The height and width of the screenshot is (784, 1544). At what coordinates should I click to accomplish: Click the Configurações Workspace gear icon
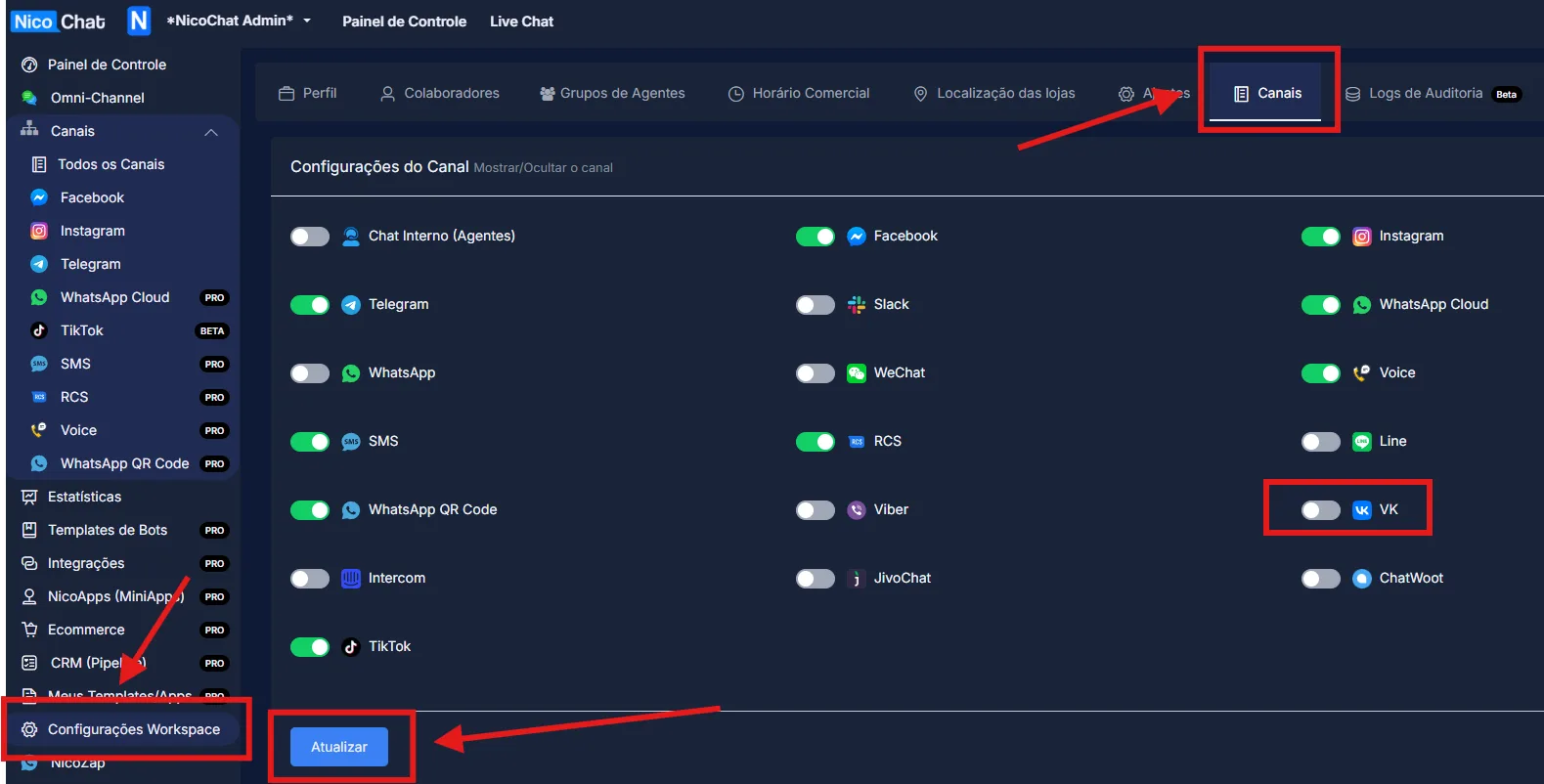coord(29,729)
